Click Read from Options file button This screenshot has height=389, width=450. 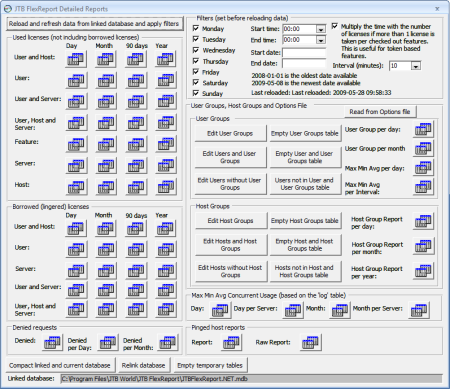click(x=380, y=112)
